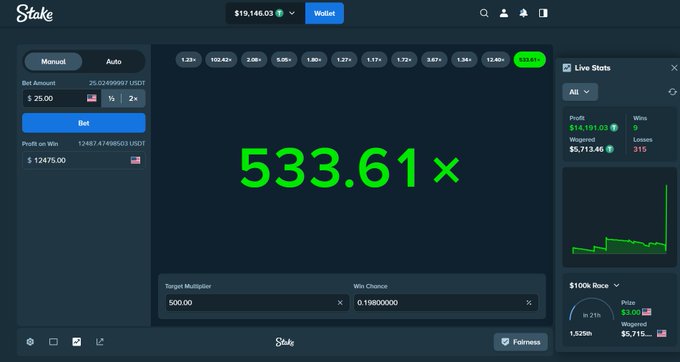Click the Losses count 315
Screen dimensions: 680x362
(640, 150)
